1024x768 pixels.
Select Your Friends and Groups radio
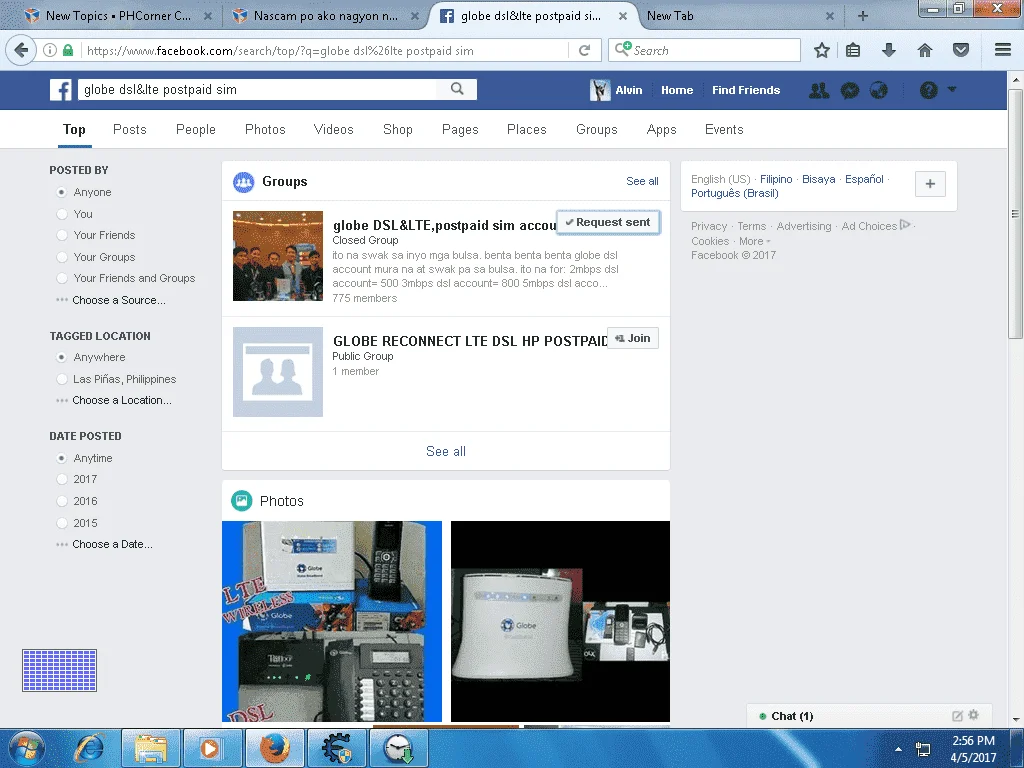point(61,278)
